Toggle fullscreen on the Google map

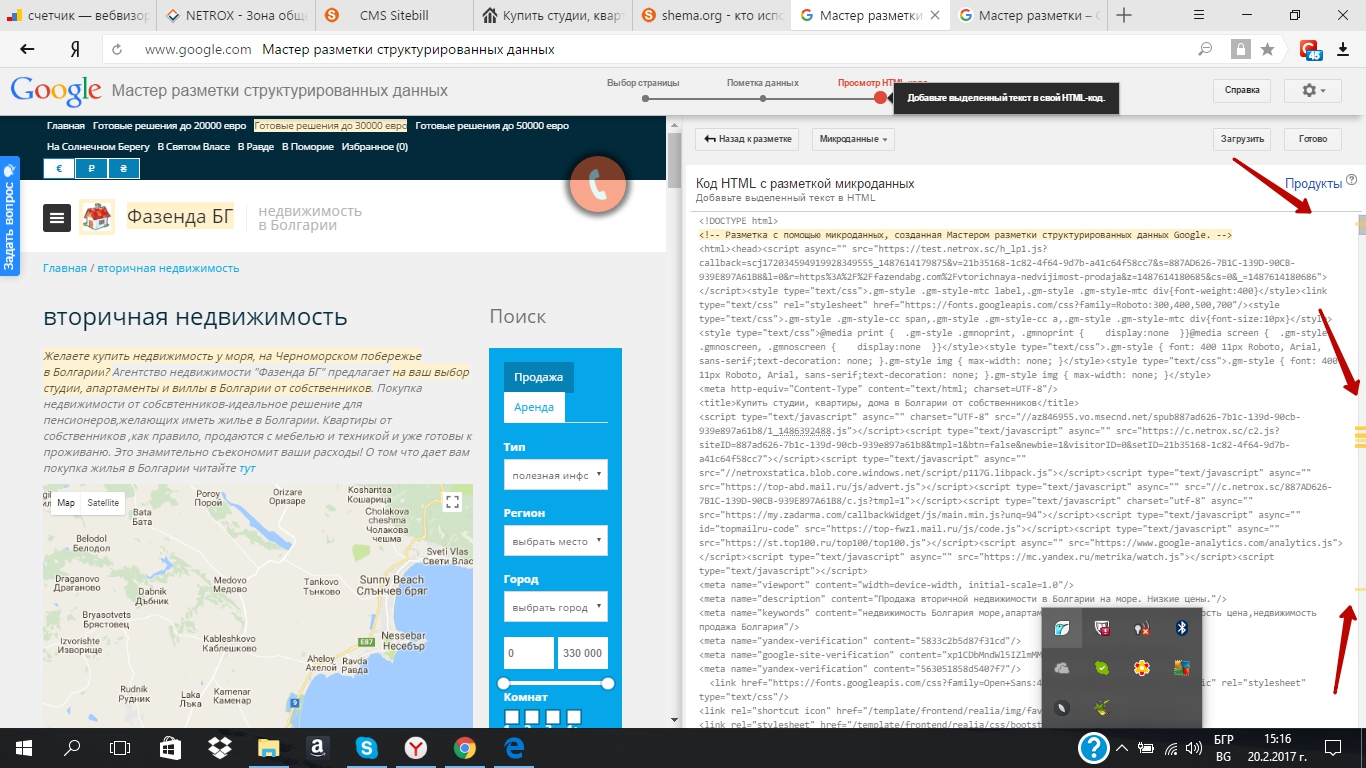tap(452, 502)
